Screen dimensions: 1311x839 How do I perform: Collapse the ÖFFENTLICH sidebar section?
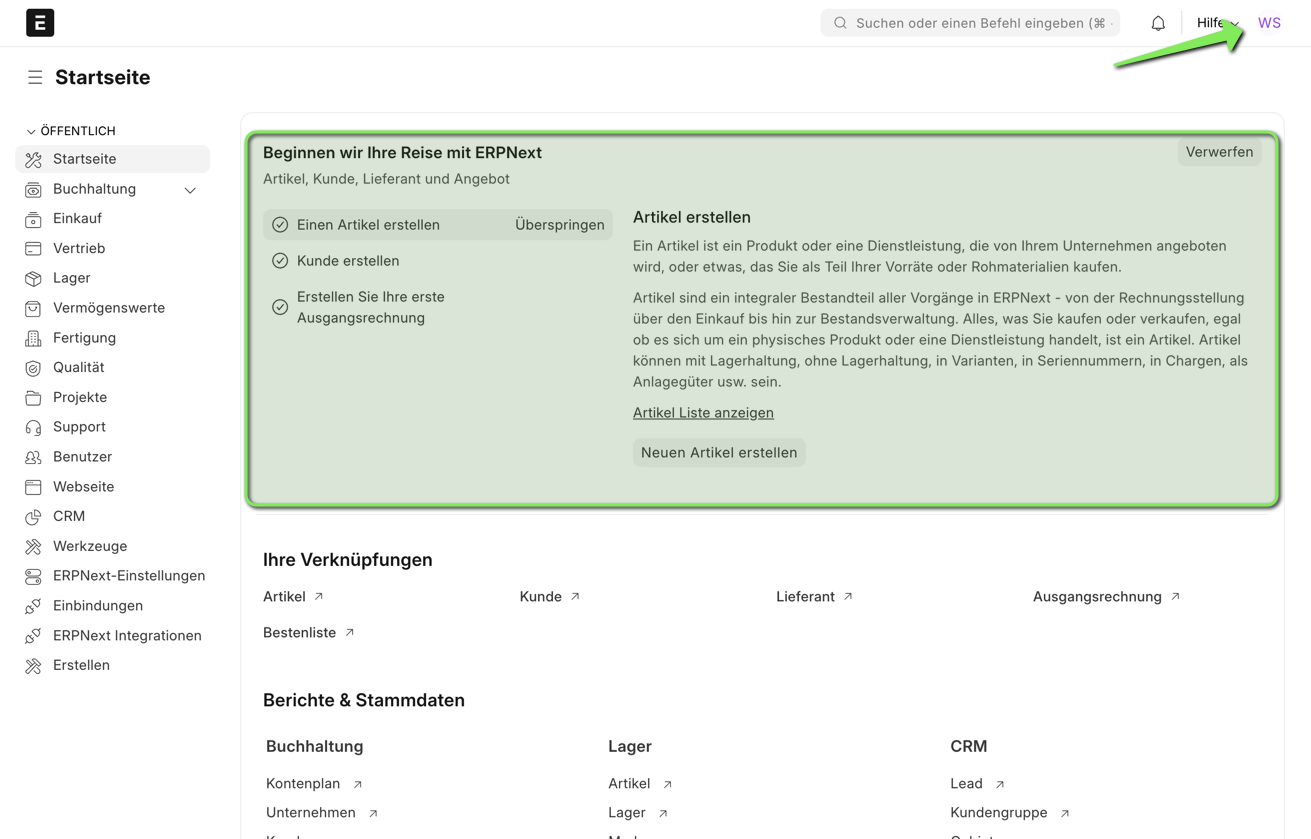click(x=31, y=132)
